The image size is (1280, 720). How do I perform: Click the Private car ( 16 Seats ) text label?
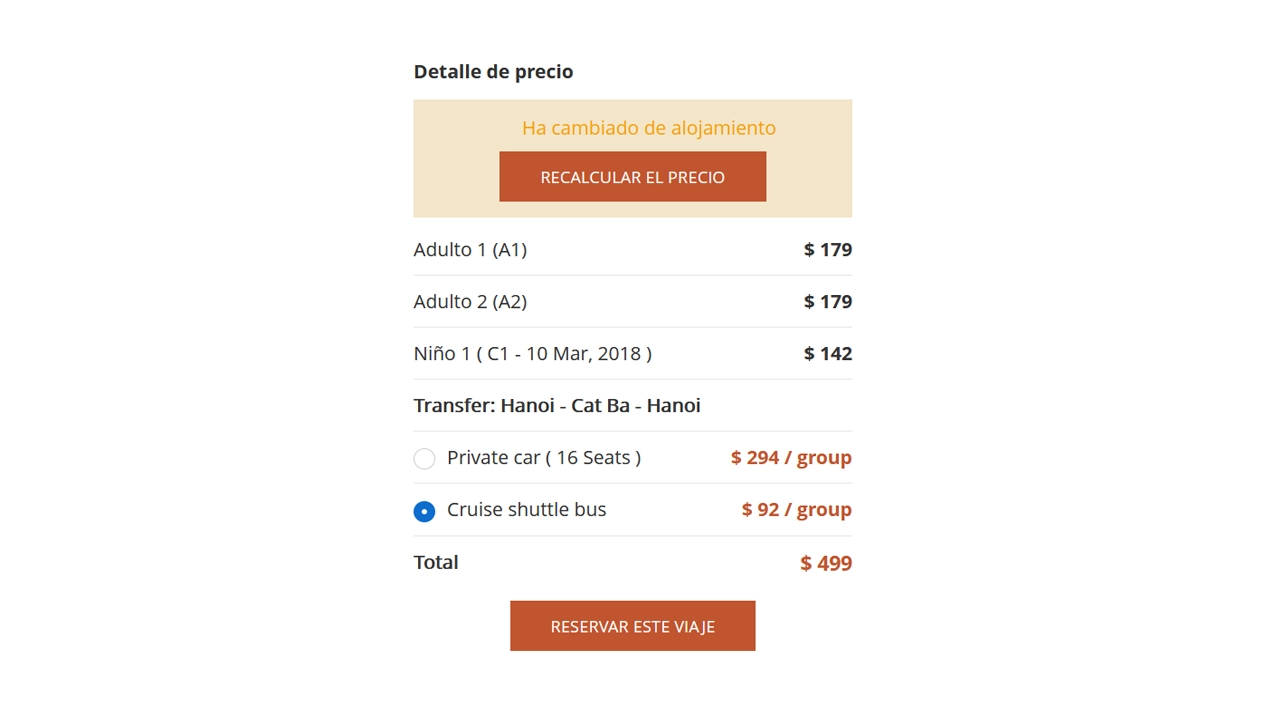[543, 457]
